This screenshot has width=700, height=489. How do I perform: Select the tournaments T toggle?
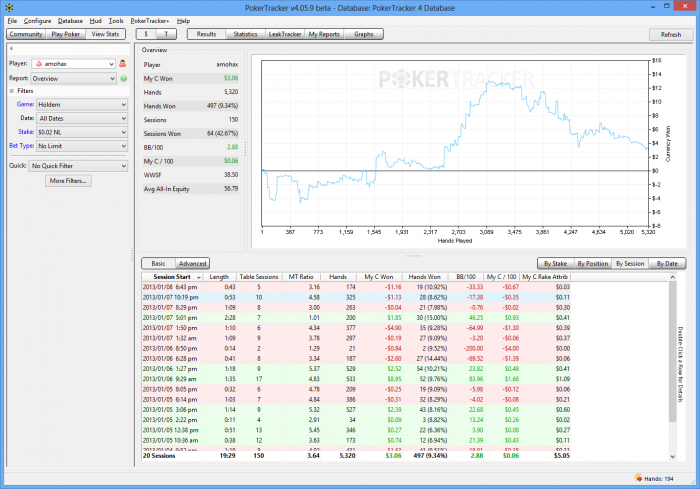click(x=166, y=34)
